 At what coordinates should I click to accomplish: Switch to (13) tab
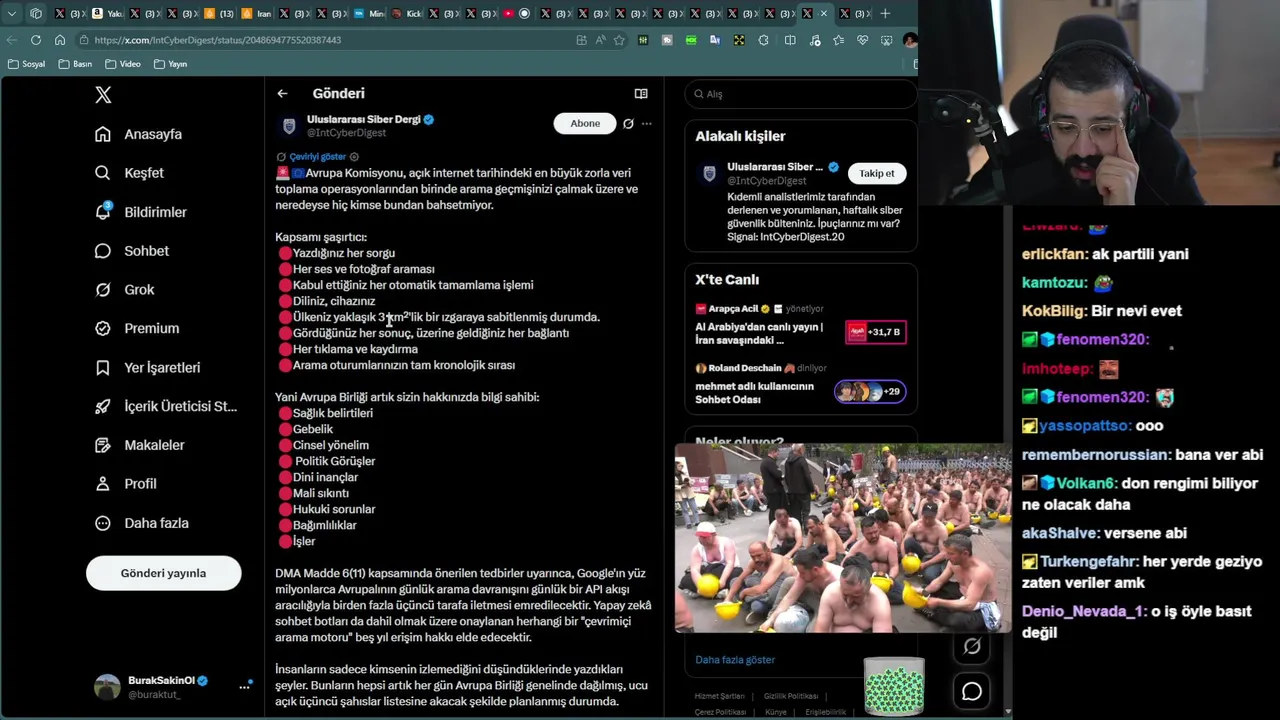pos(219,14)
